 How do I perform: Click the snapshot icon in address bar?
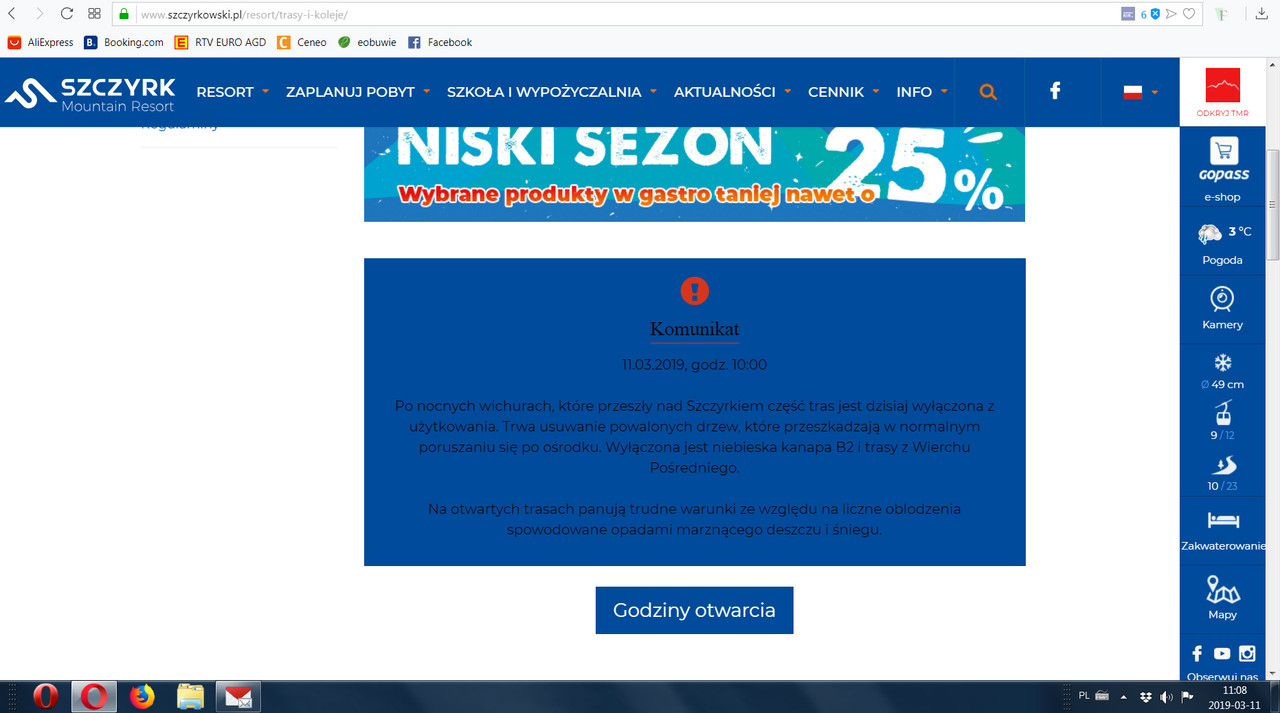[x=1128, y=14]
